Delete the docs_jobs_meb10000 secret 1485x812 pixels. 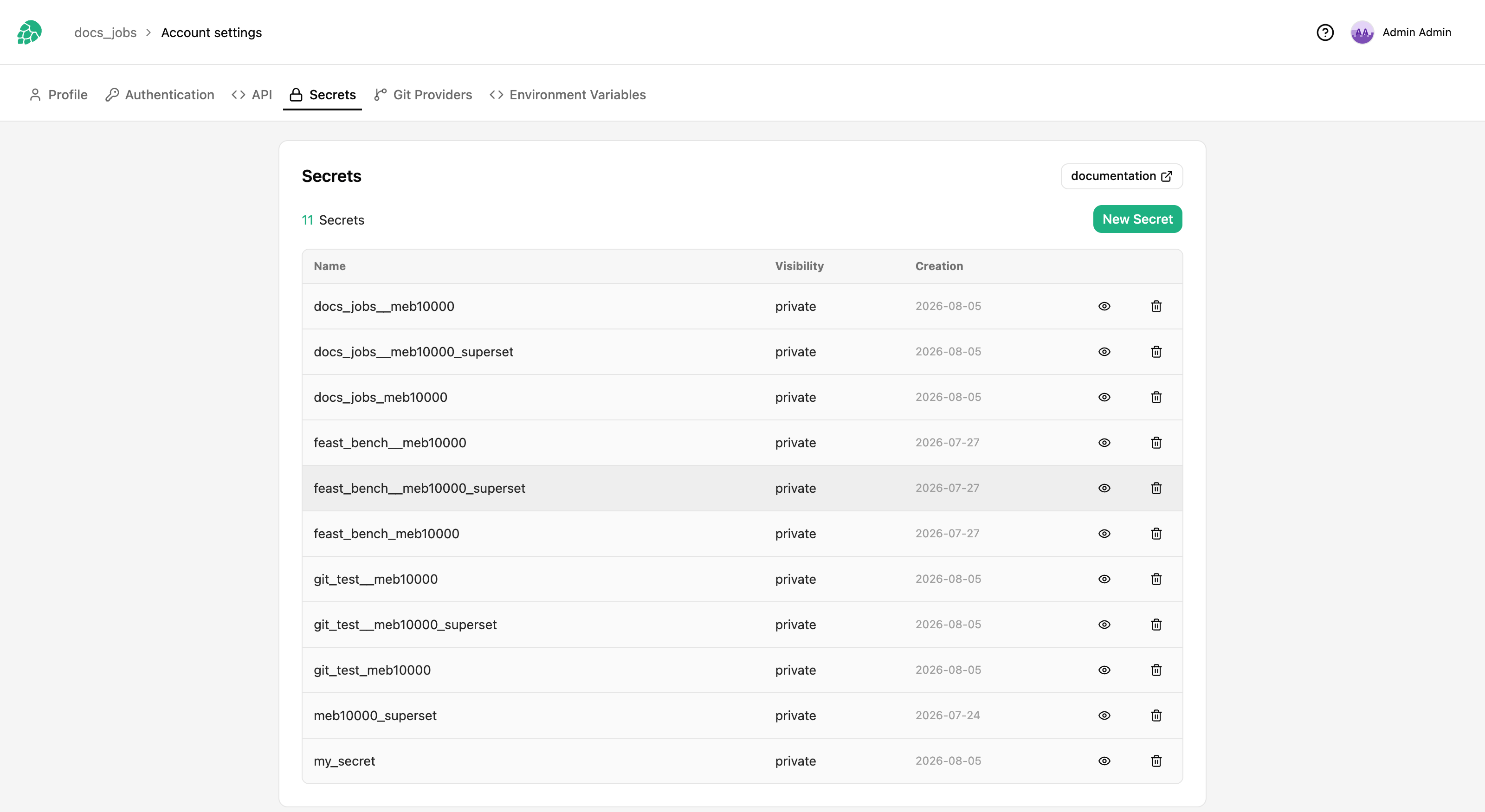point(1156,397)
